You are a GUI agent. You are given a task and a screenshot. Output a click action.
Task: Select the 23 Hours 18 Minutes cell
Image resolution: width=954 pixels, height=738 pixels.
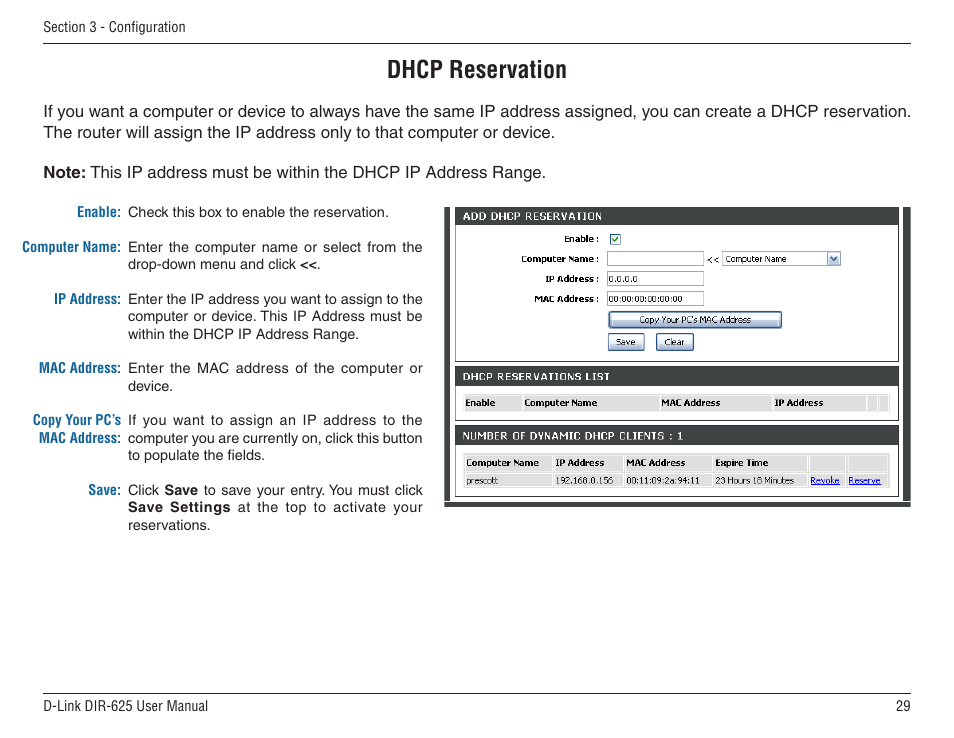pyautogui.click(x=761, y=481)
